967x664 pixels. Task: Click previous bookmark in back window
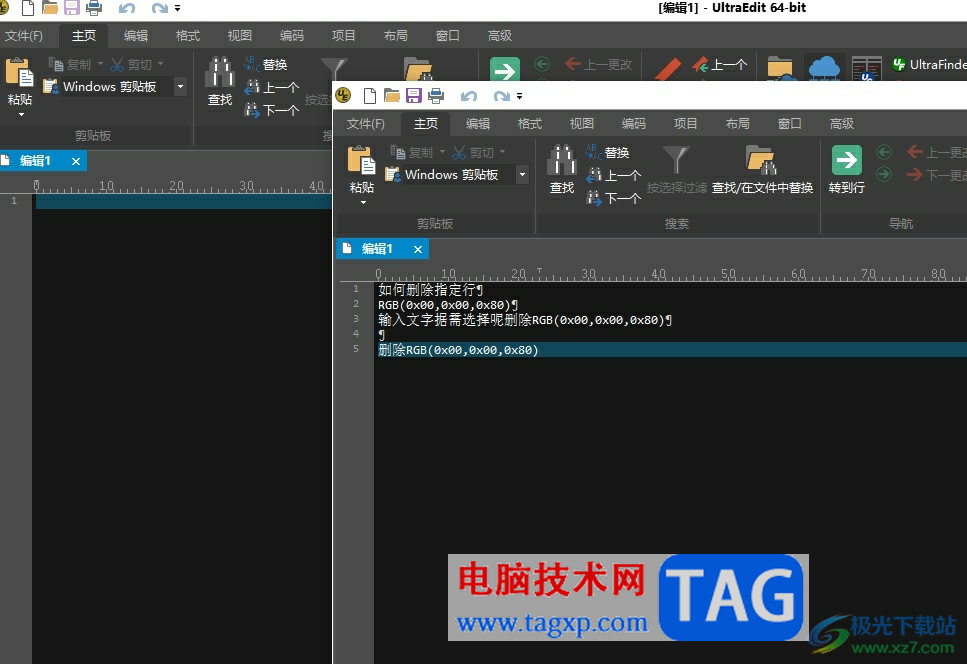tap(719, 64)
